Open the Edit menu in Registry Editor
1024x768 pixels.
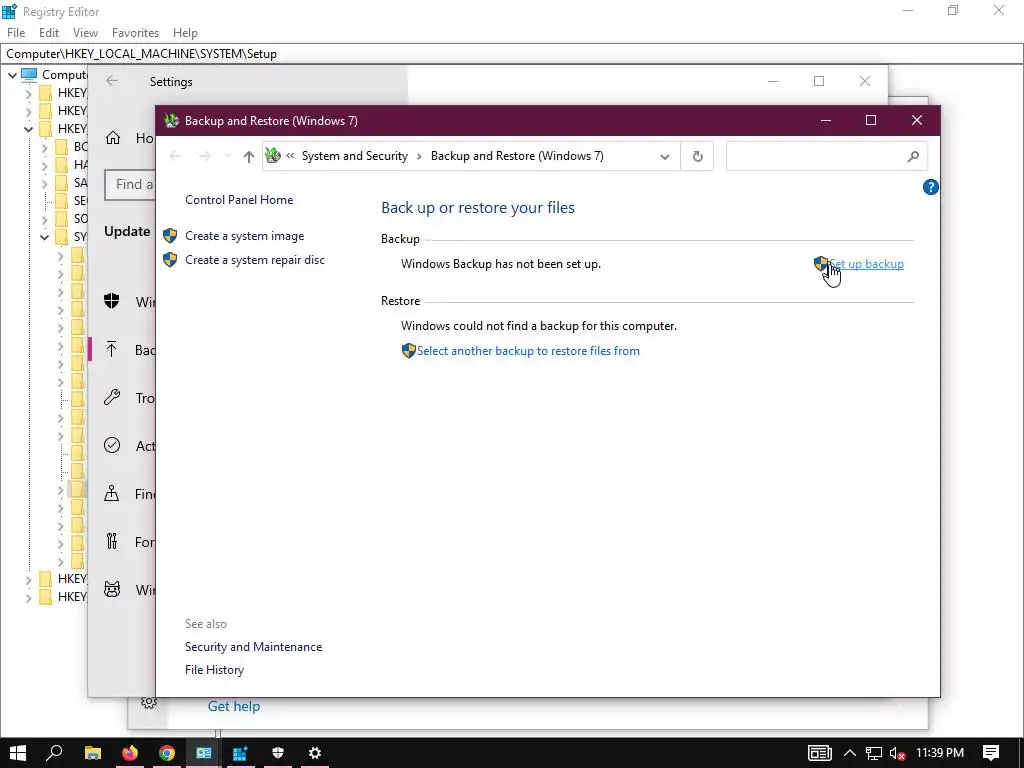(49, 33)
